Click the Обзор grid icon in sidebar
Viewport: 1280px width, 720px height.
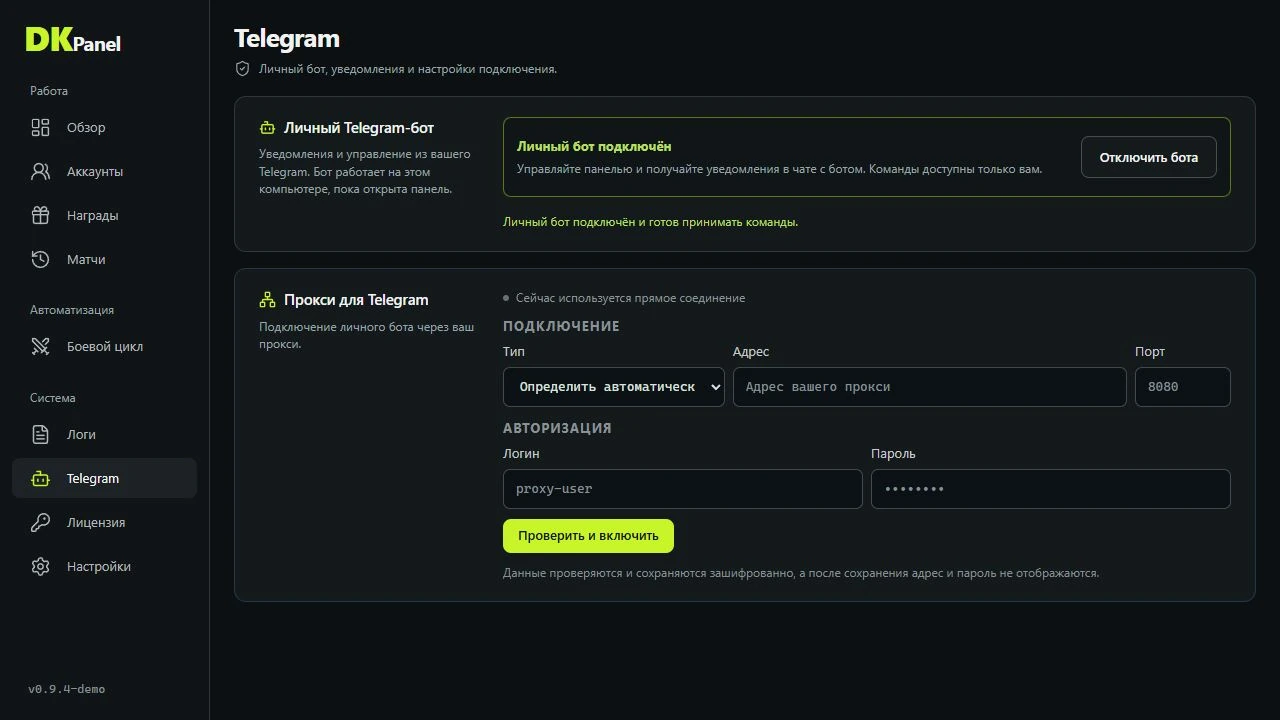pyautogui.click(x=40, y=127)
